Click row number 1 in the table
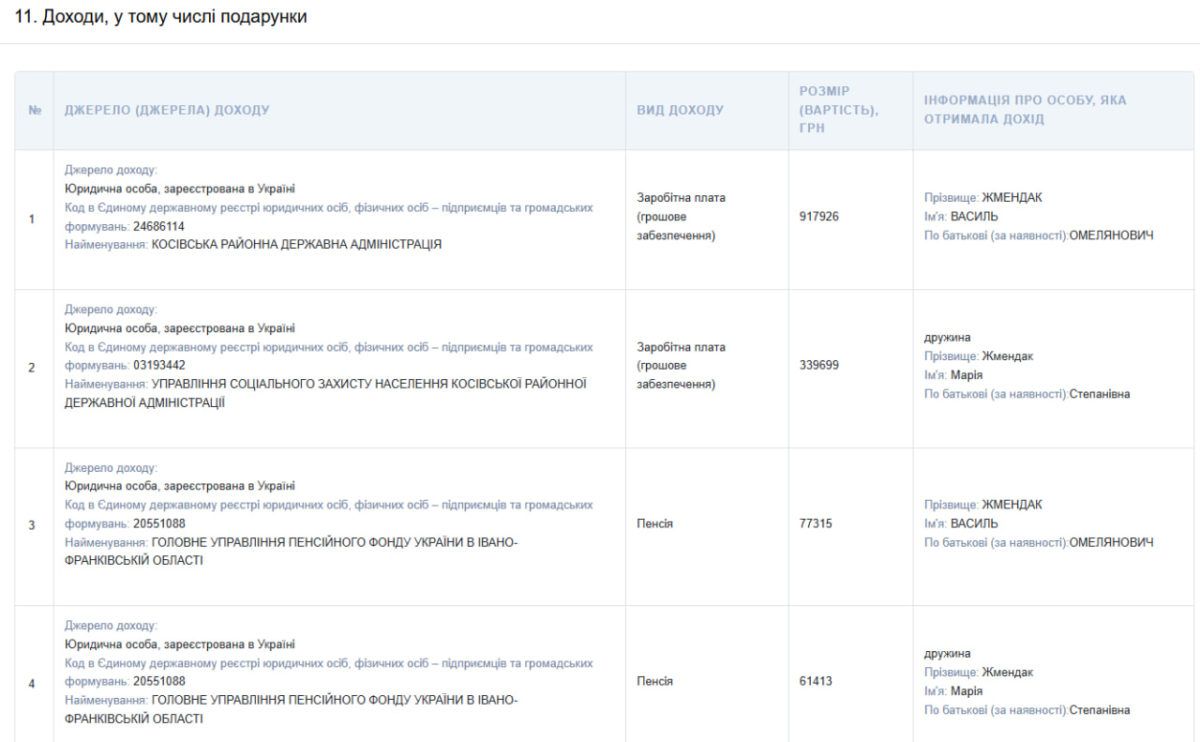The image size is (1200, 742). [32, 219]
